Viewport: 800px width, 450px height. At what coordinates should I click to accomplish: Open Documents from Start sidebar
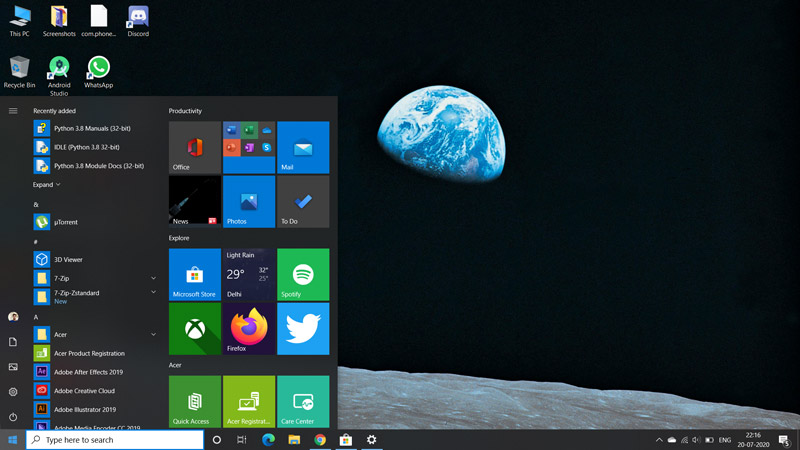pos(13,342)
